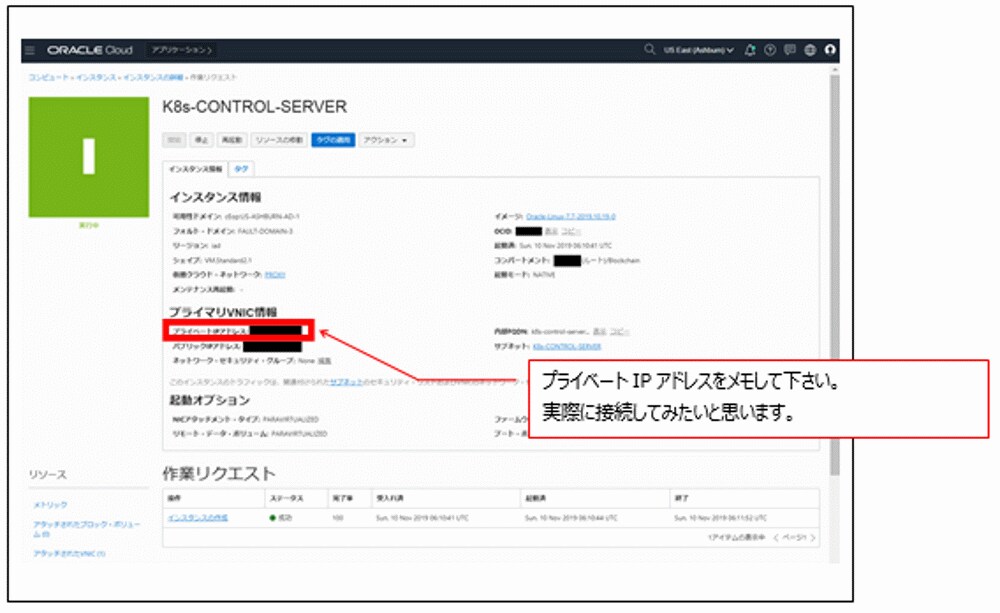Switch to the タグ tab
Image resolution: width=1000 pixels, height=613 pixels.
[240, 167]
